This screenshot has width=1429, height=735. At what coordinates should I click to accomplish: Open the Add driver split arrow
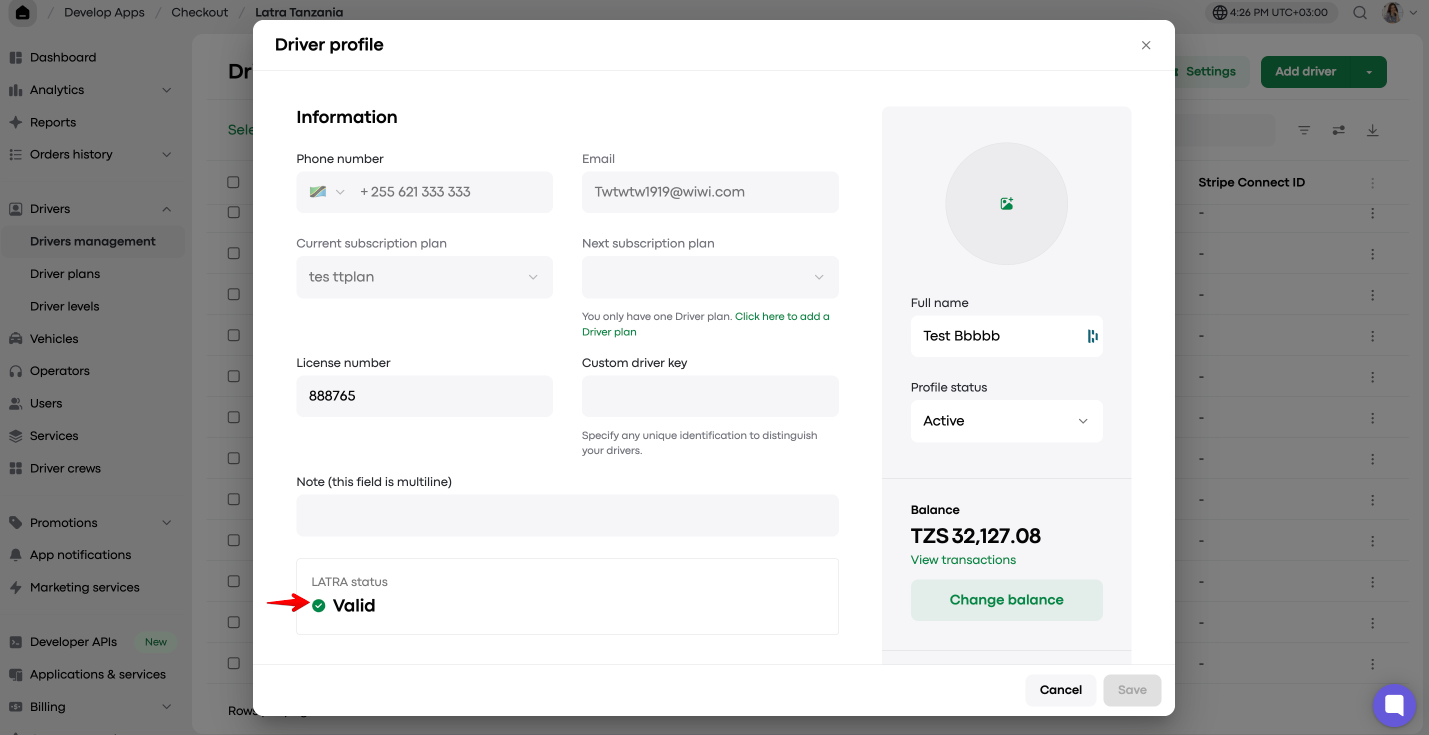pyautogui.click(x=1369, y=72)
